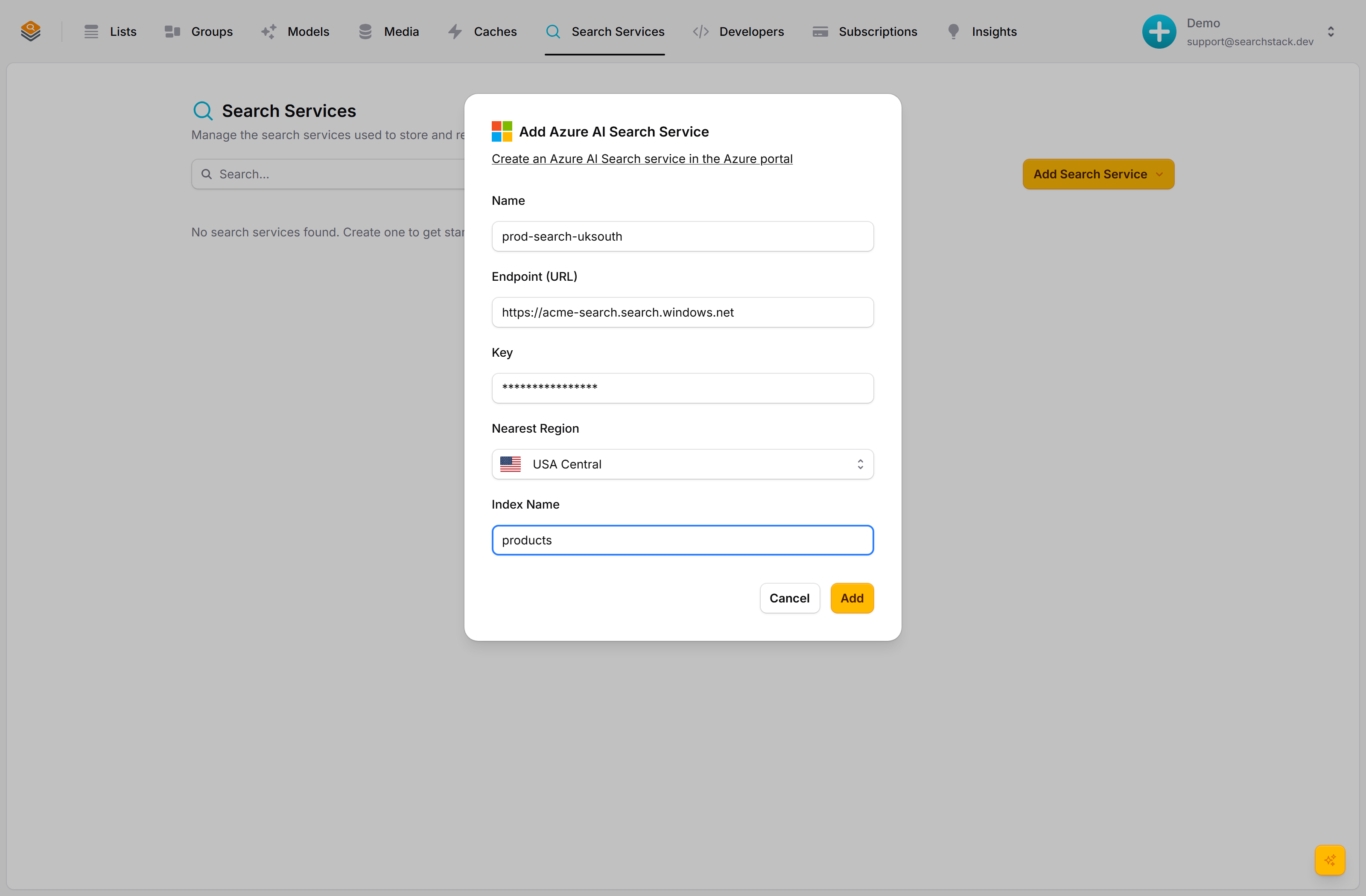Click the magnifier icon in Search box
Screen dimensions: 1366x896
tap(206, 174)
